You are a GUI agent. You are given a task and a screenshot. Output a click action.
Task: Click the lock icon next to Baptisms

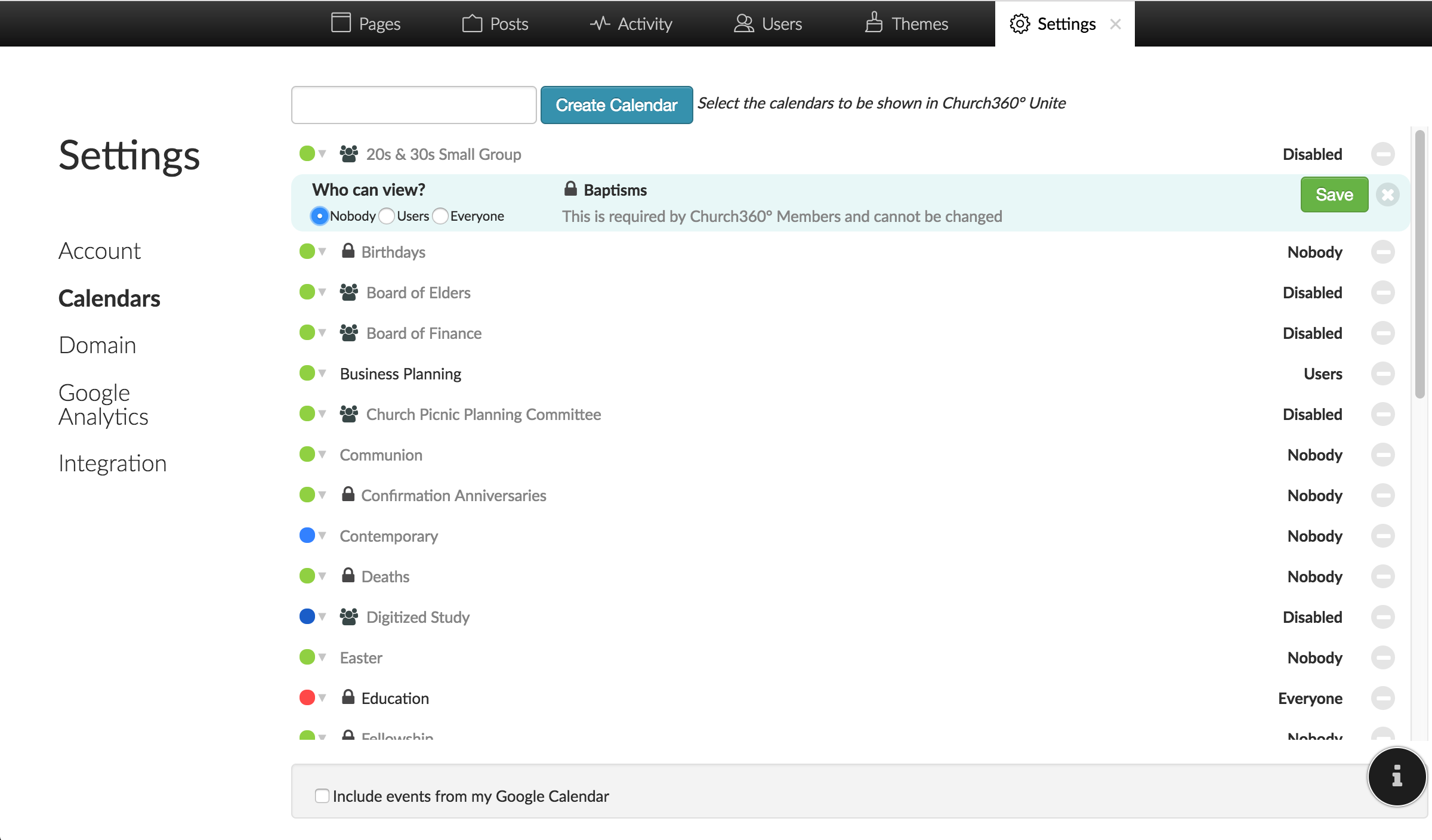[x=570, y=189]
